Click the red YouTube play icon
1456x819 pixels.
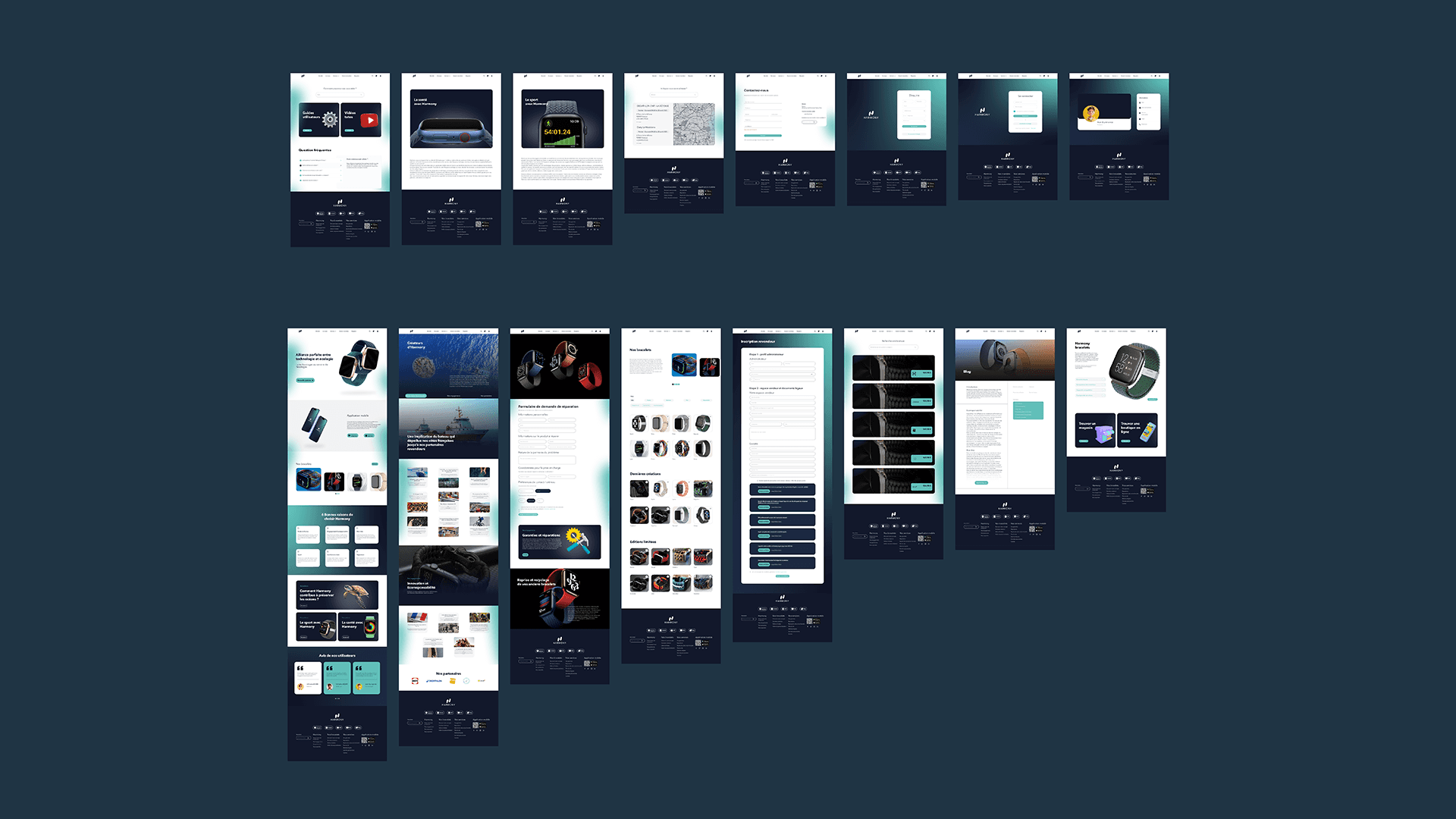point(369,120)
